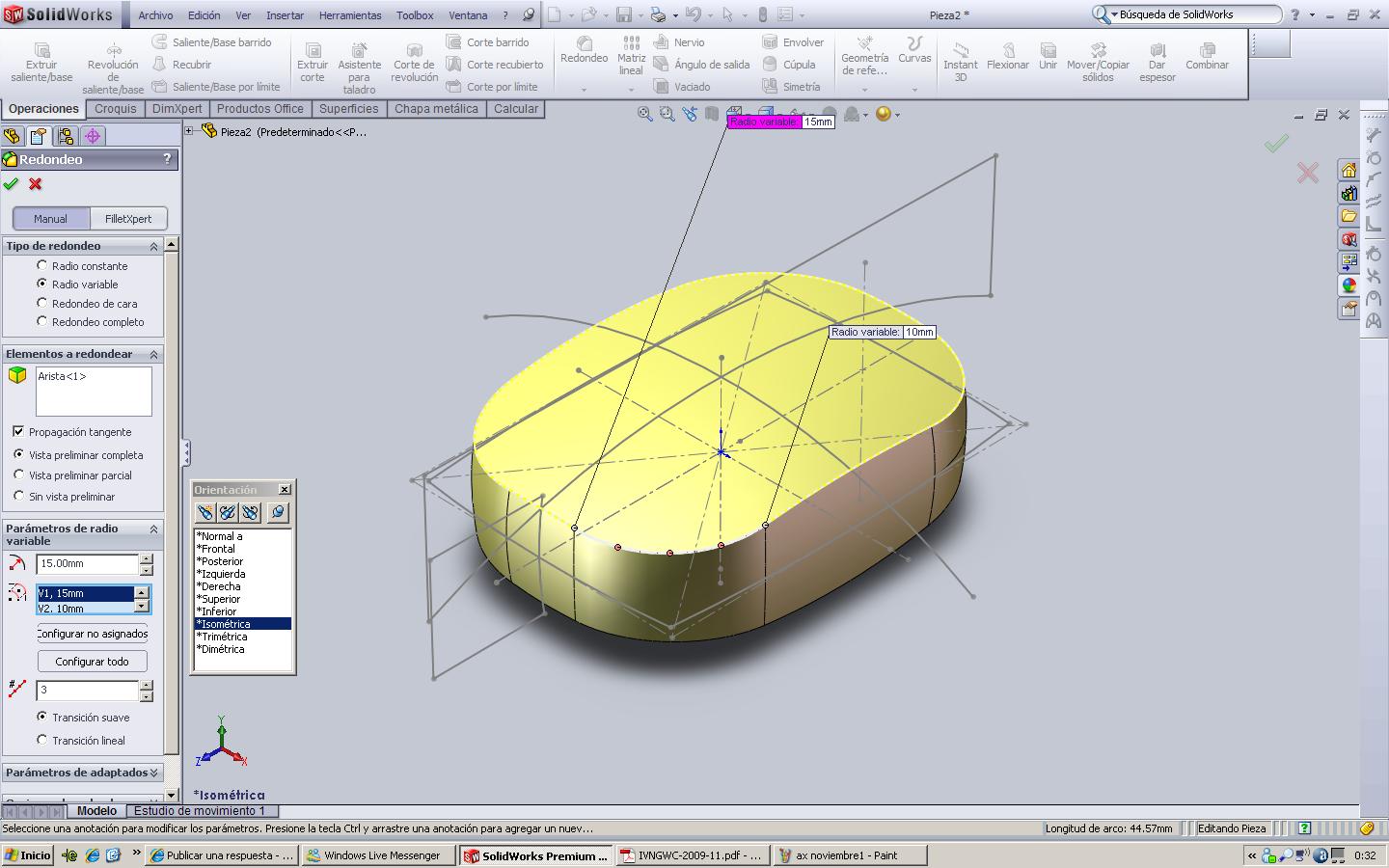The image size is (1389, 868).
Task: Click Configurar todo button
Action: [x=93, y=662]
